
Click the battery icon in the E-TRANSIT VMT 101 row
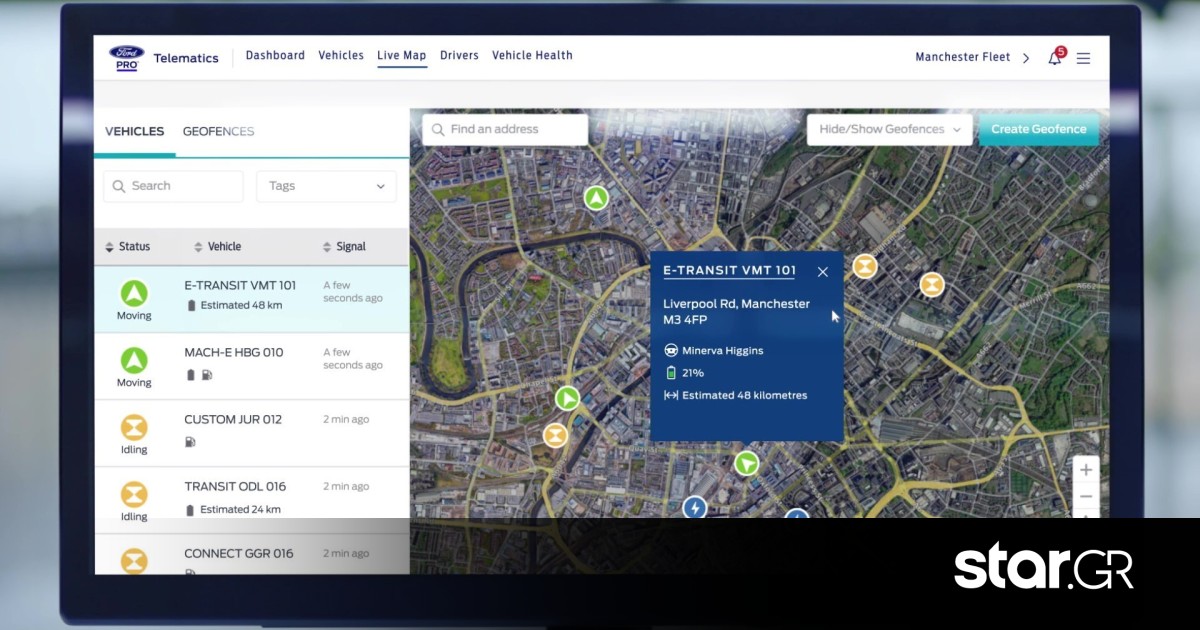(x=191, y=306)
